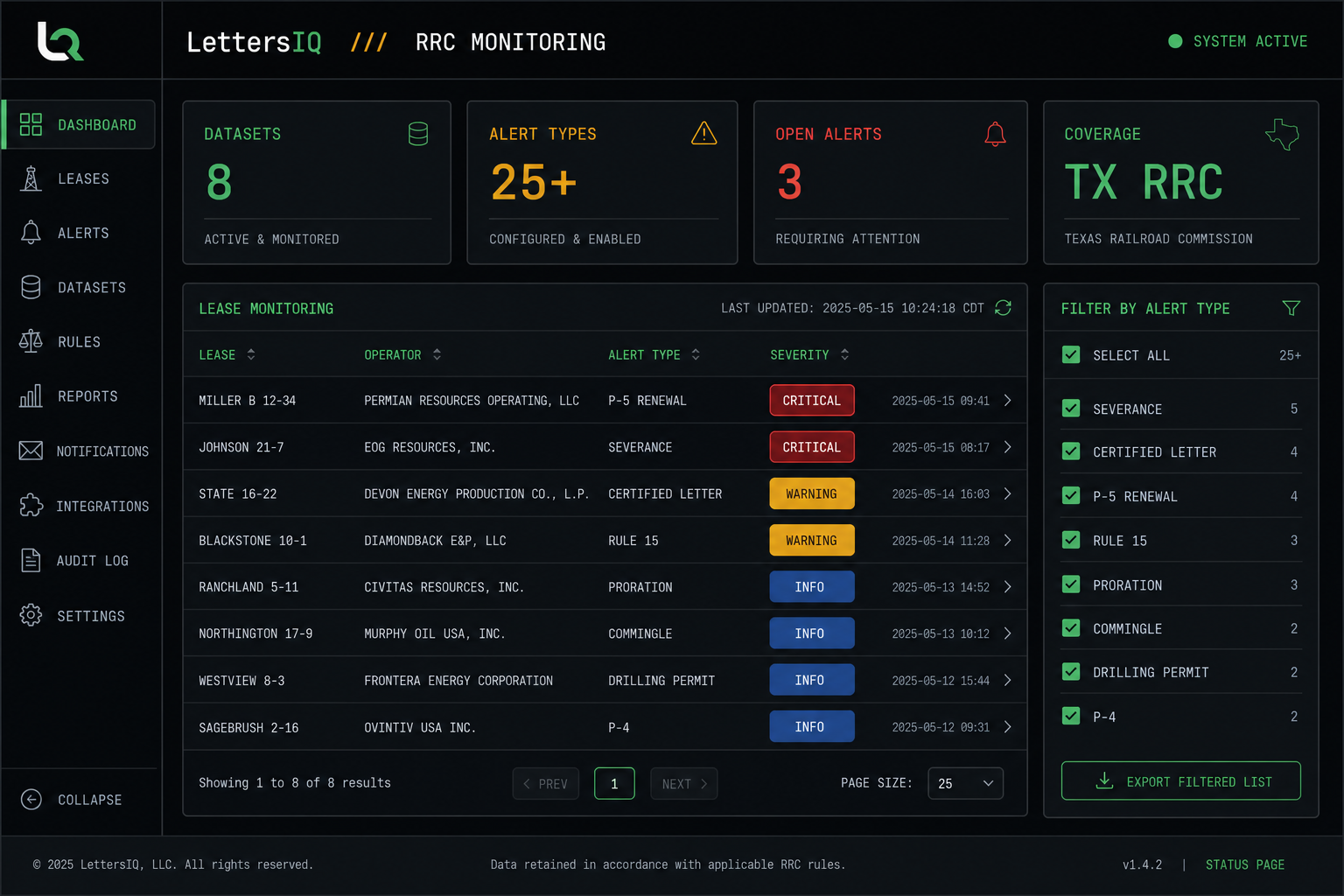This screenshot has height=896, width=1344.
Task: Click Export Filtered List button
Action: 1180,780
